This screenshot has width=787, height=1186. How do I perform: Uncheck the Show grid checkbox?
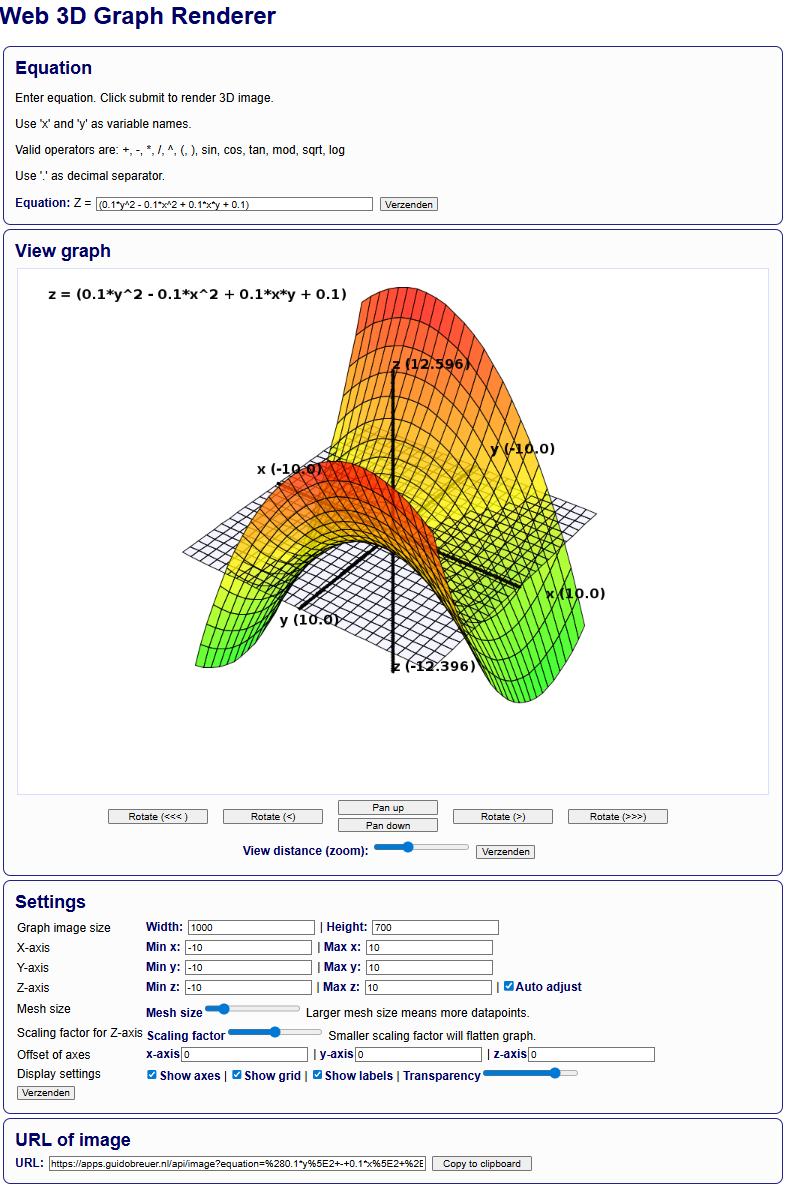tap(237, 1075)
